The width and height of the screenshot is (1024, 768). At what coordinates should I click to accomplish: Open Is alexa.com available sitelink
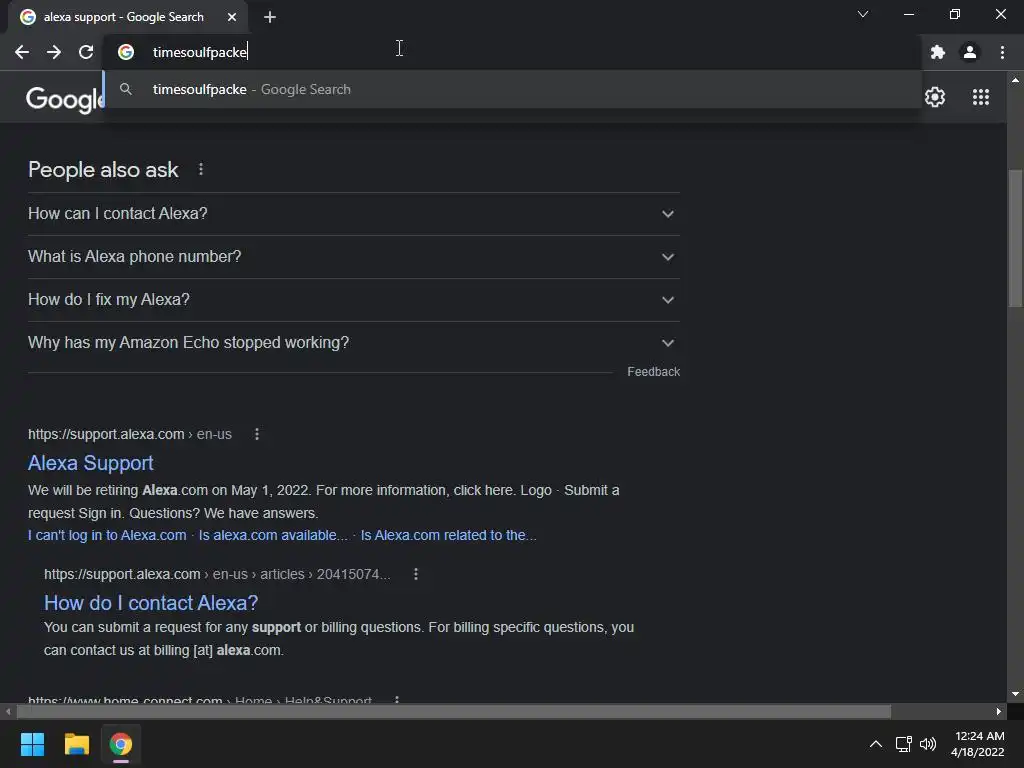(x=273, y=536)
